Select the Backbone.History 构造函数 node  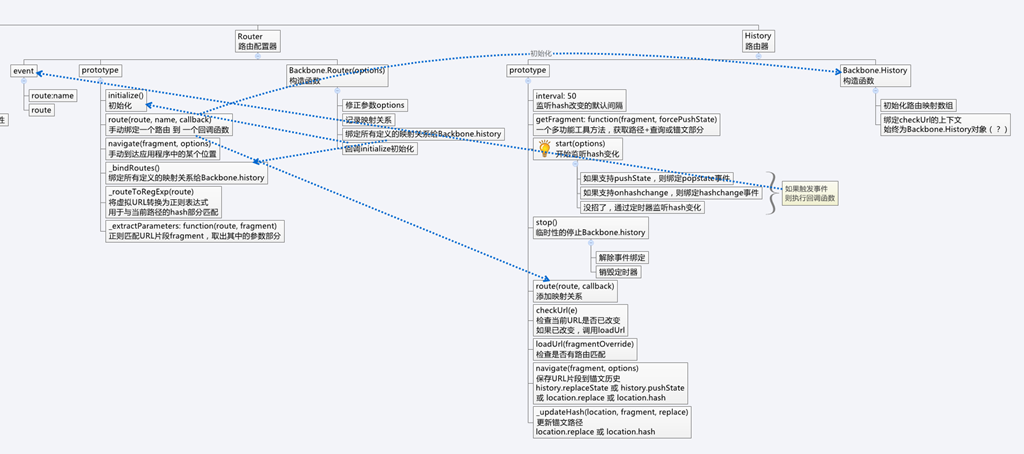(x=874, y=75)
